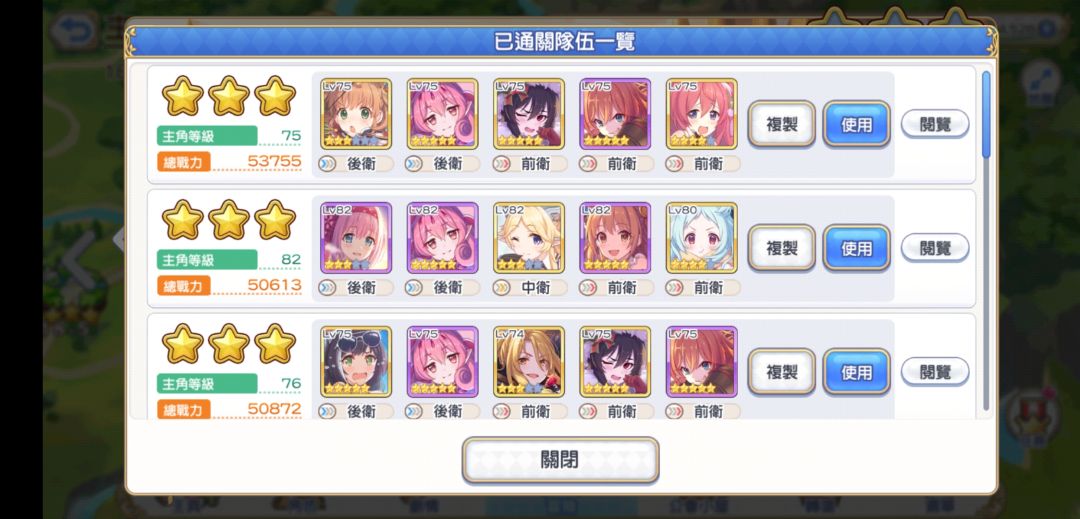Select the blonde Lv82 character in second team
This screenshot has width=1080, height=519.
(x=529, y=238)
